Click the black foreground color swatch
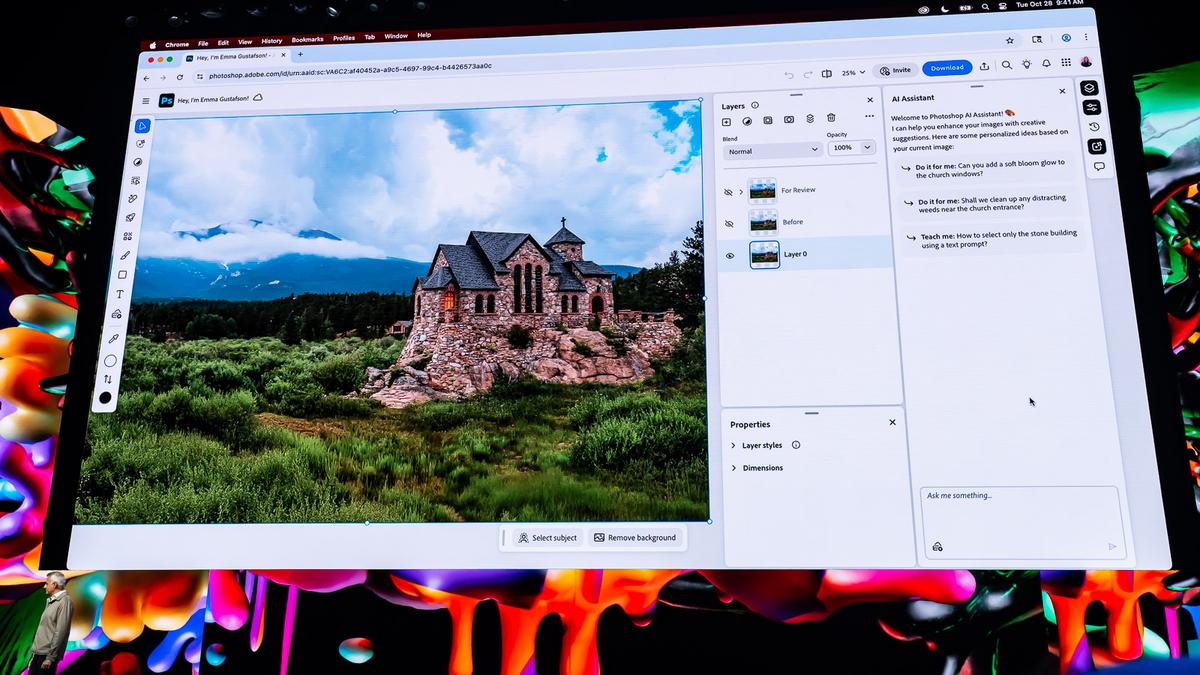 pos(105,398)
